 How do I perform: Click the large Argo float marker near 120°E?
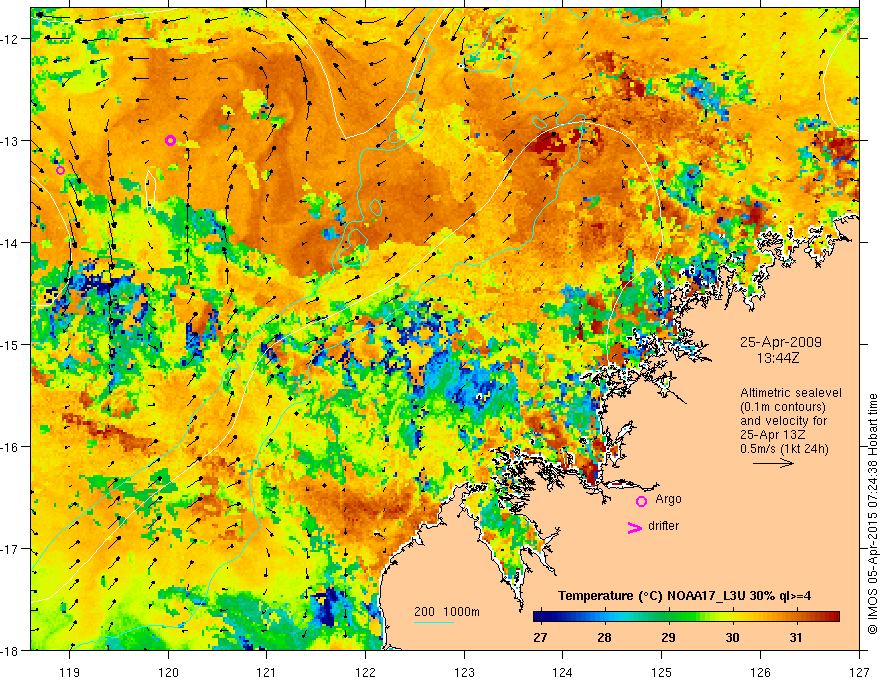[x=171, y=140]
